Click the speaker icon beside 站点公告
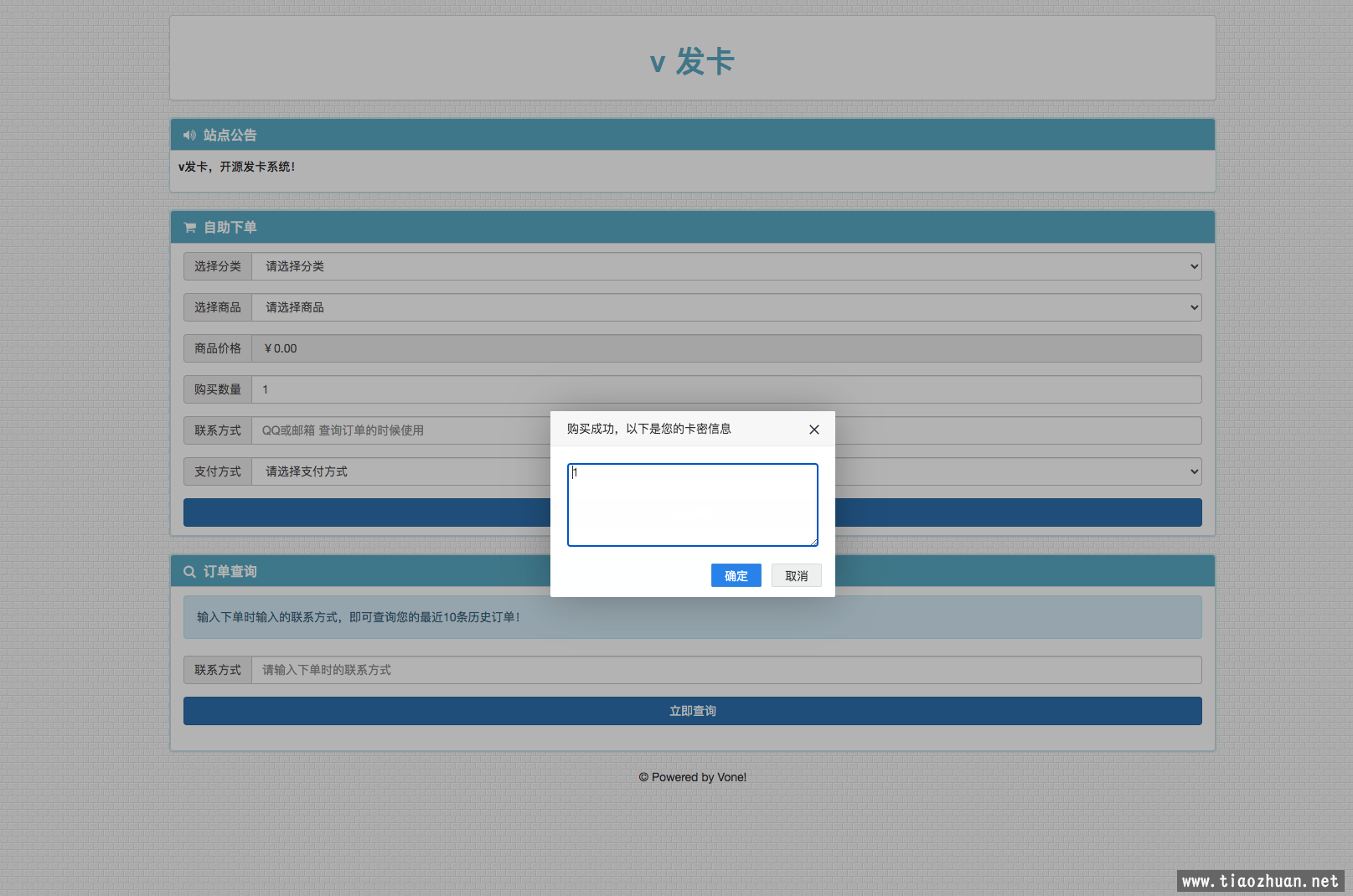This screenshot has width=1353, height=896. [189, 135]
